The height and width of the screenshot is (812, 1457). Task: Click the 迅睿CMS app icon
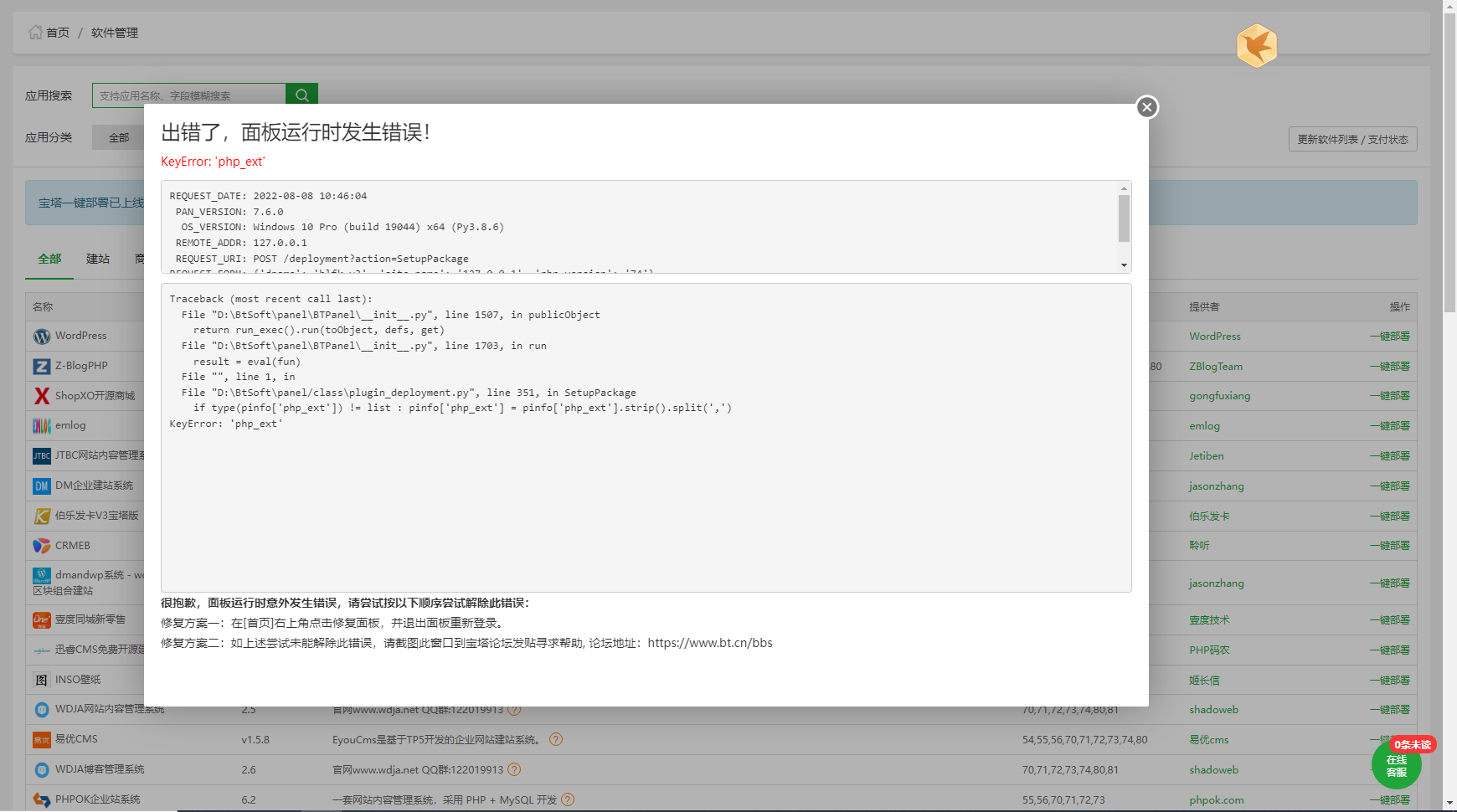point(42,650)
